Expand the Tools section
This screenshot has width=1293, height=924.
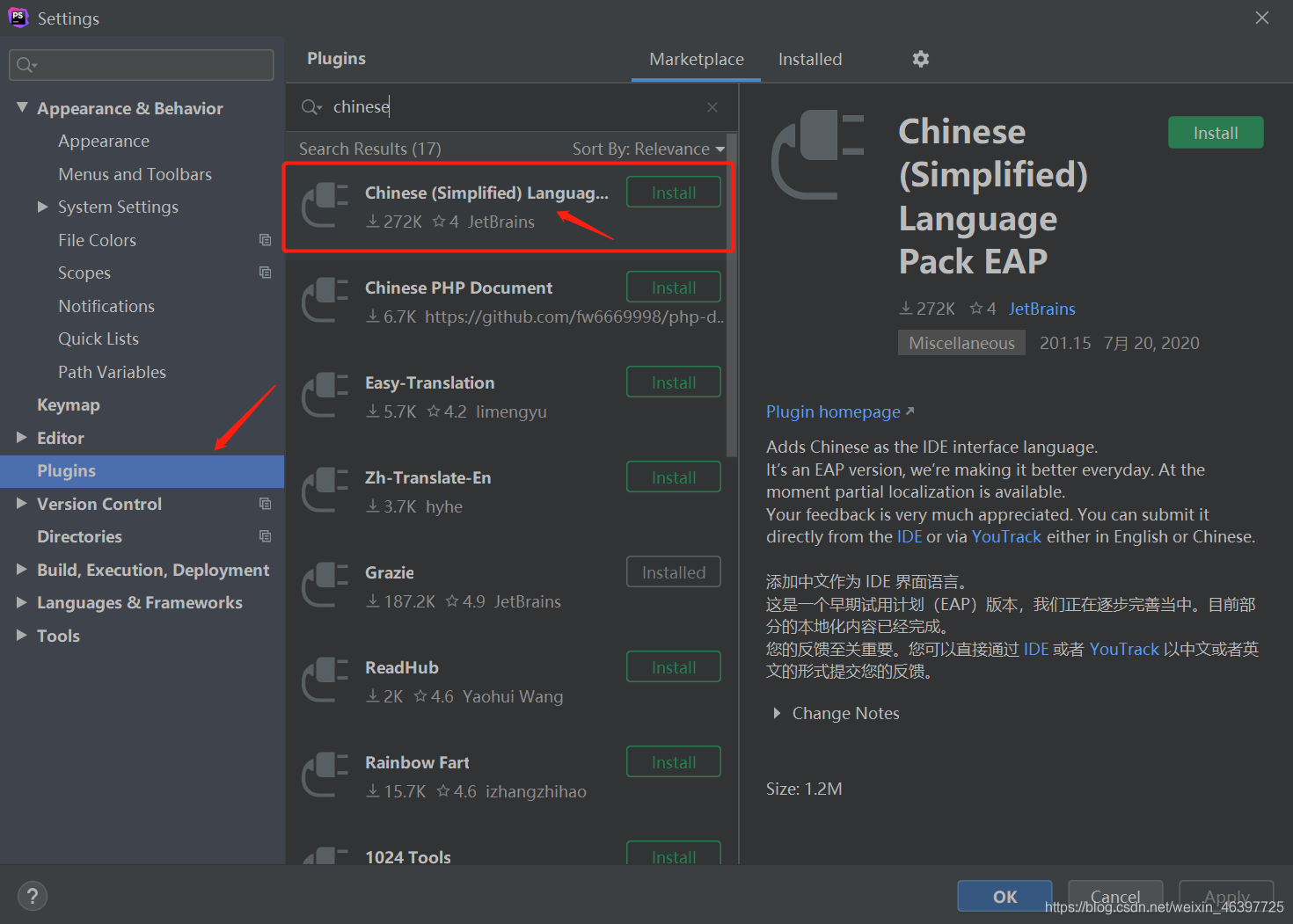22,635
